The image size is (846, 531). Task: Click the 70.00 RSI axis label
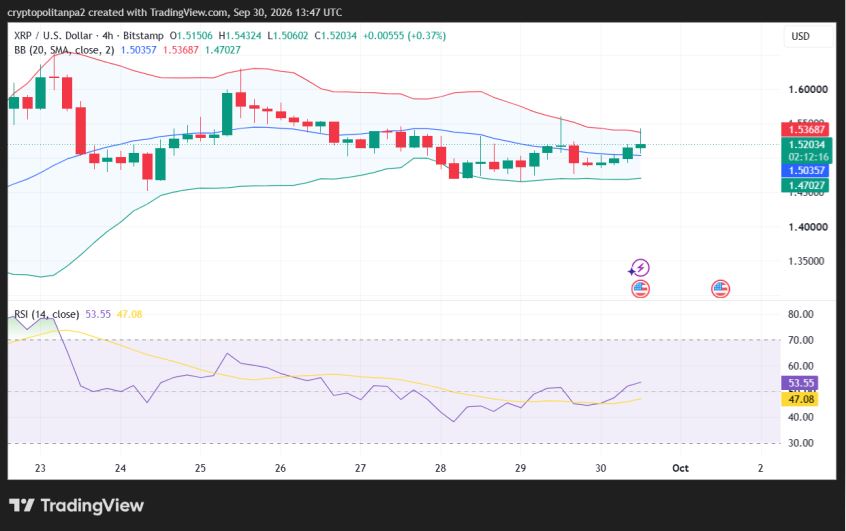tap(801, 340)
